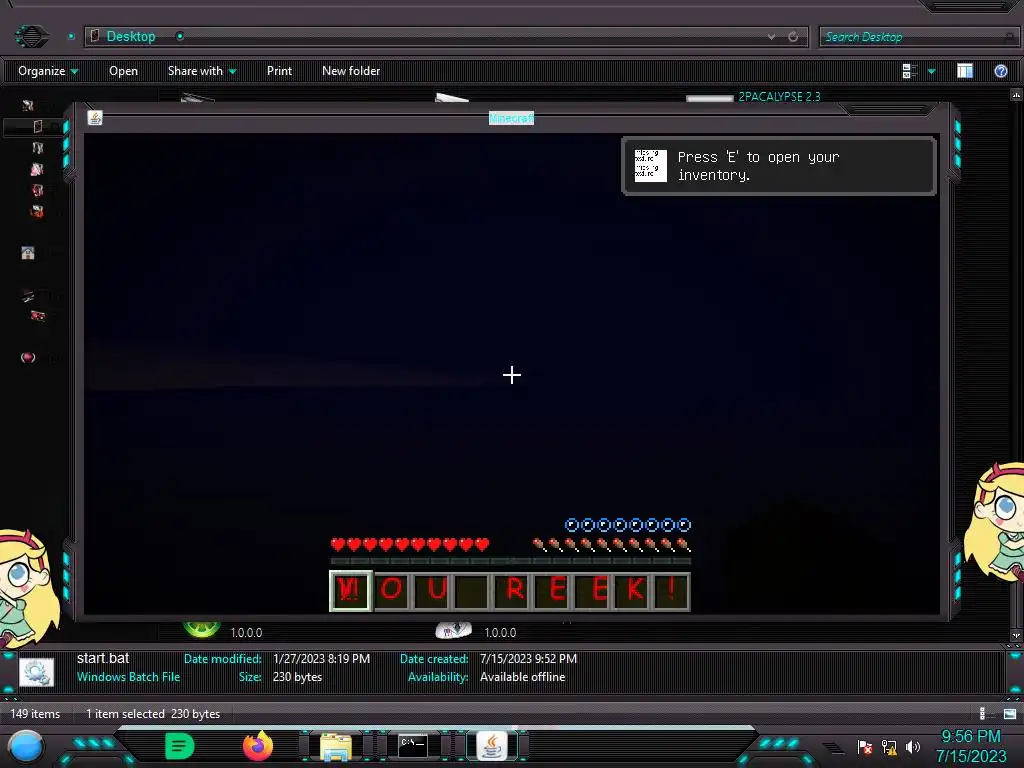Click the 2PACALYPSE 2.3 file label

click(779, 97)
